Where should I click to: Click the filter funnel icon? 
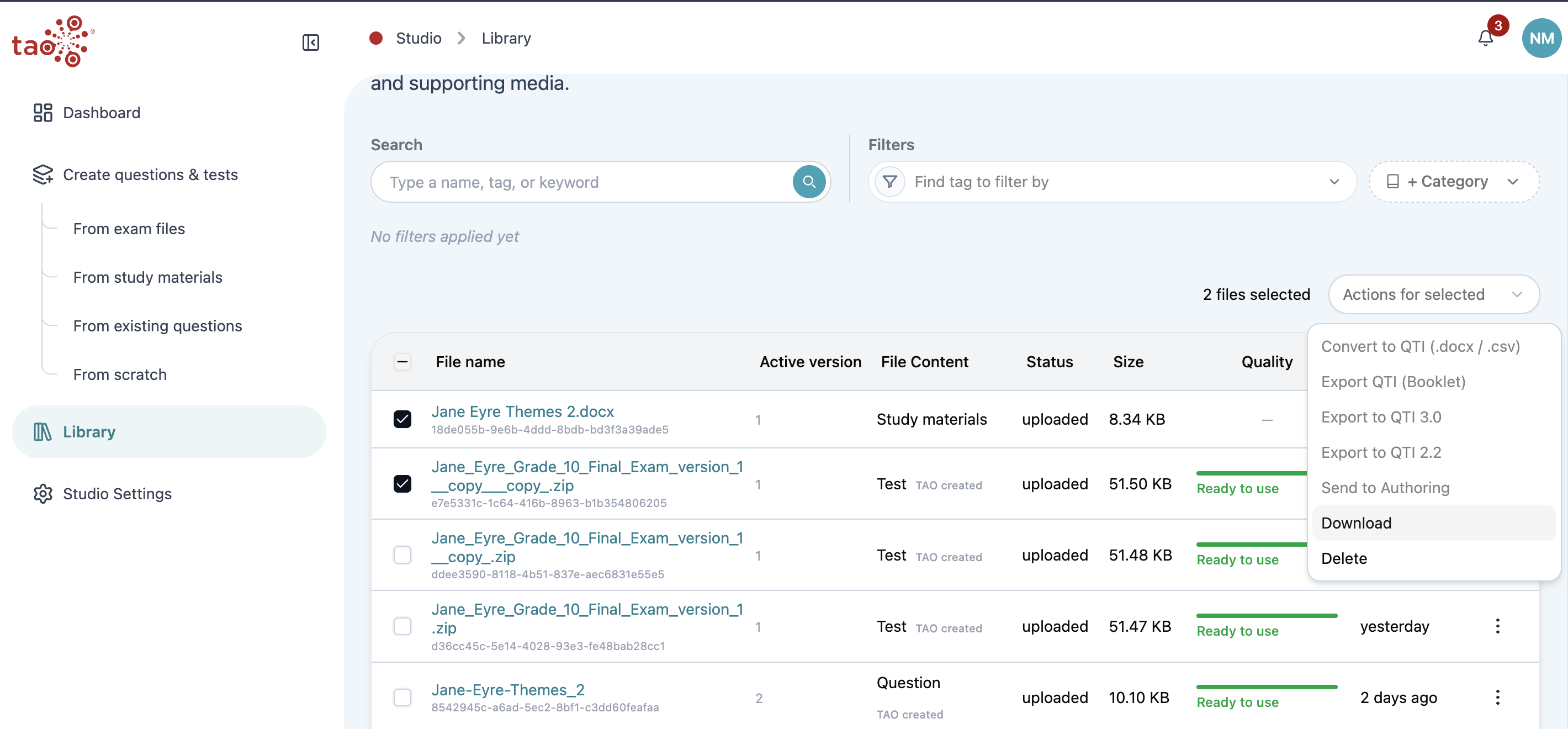pos(889,182)
